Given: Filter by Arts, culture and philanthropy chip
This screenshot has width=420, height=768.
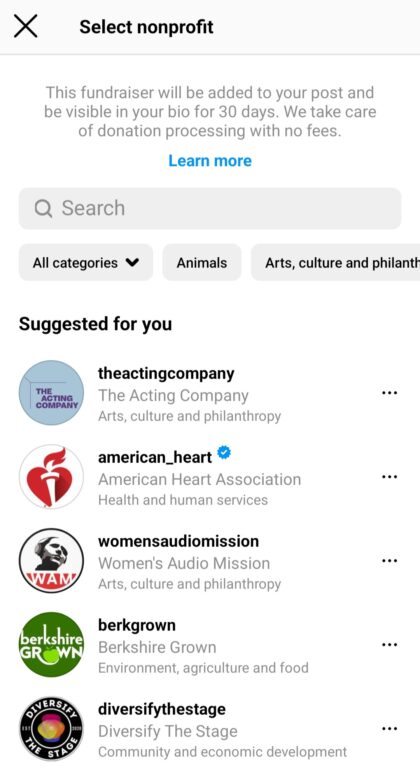Looking at the screenshot, I should (x=336, y=263).
